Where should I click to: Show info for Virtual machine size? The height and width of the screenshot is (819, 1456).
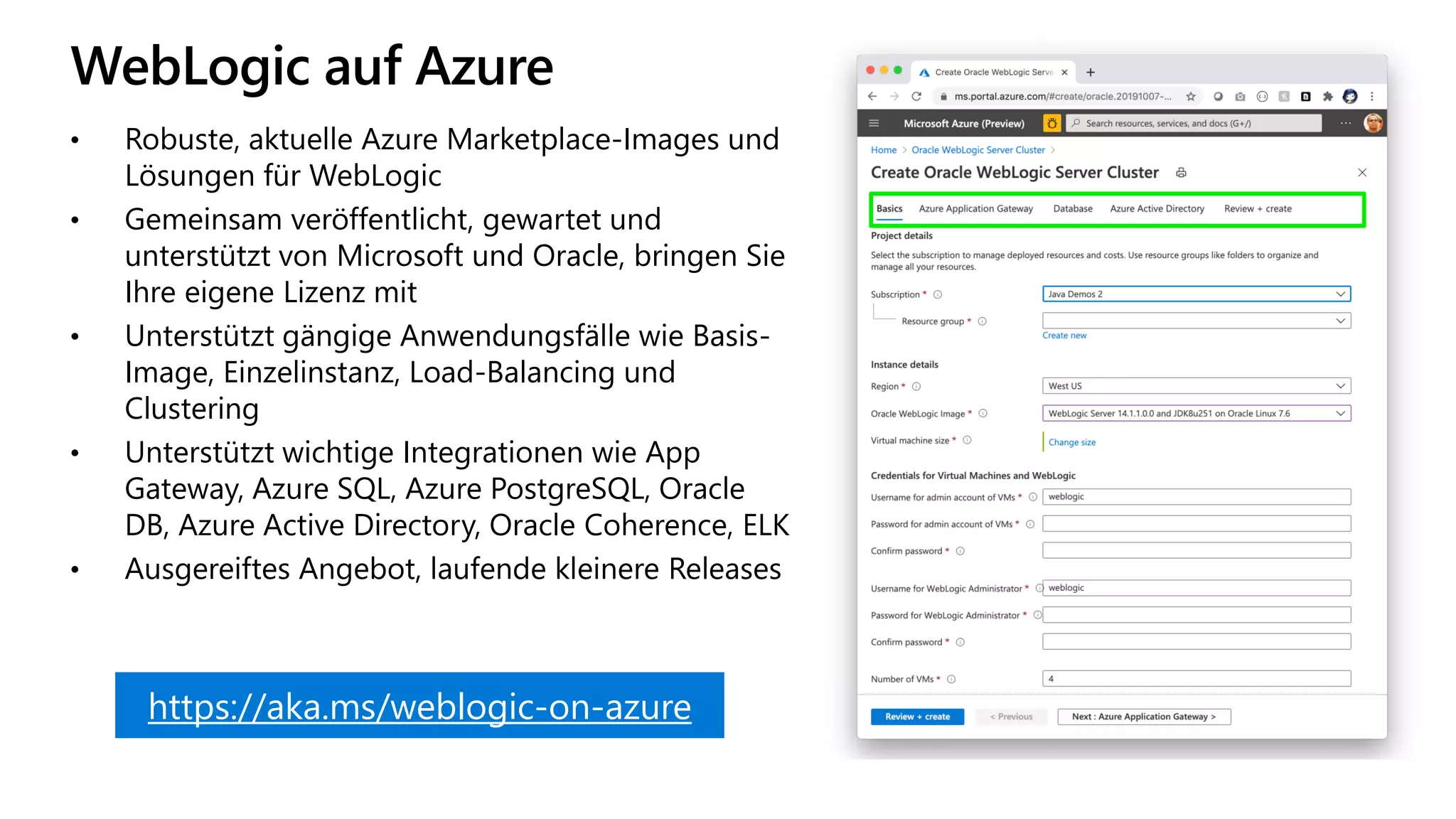tap(967, 440)
